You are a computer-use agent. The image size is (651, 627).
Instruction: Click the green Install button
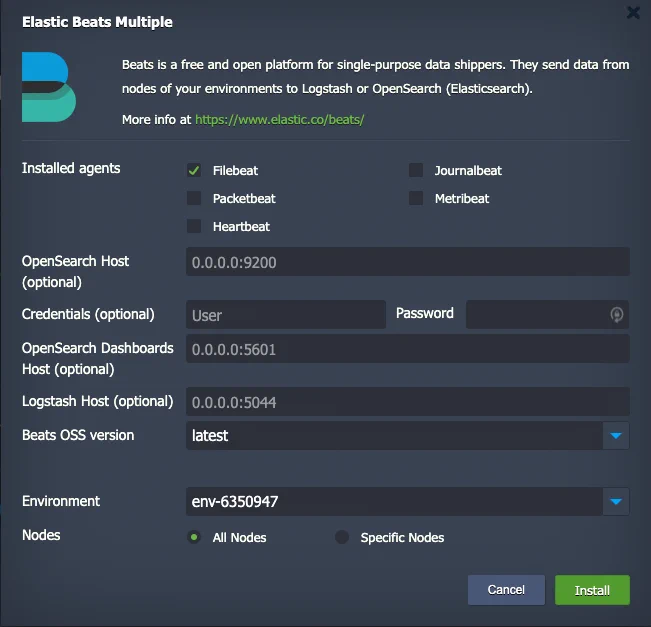(592, 590)
